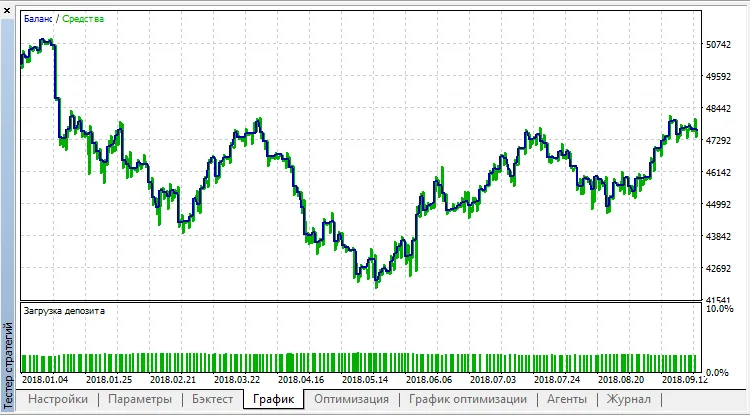Click the Средства legend label
Image resolution: width=750 pixels, height=416 pixels.
(x=83, y=19)
